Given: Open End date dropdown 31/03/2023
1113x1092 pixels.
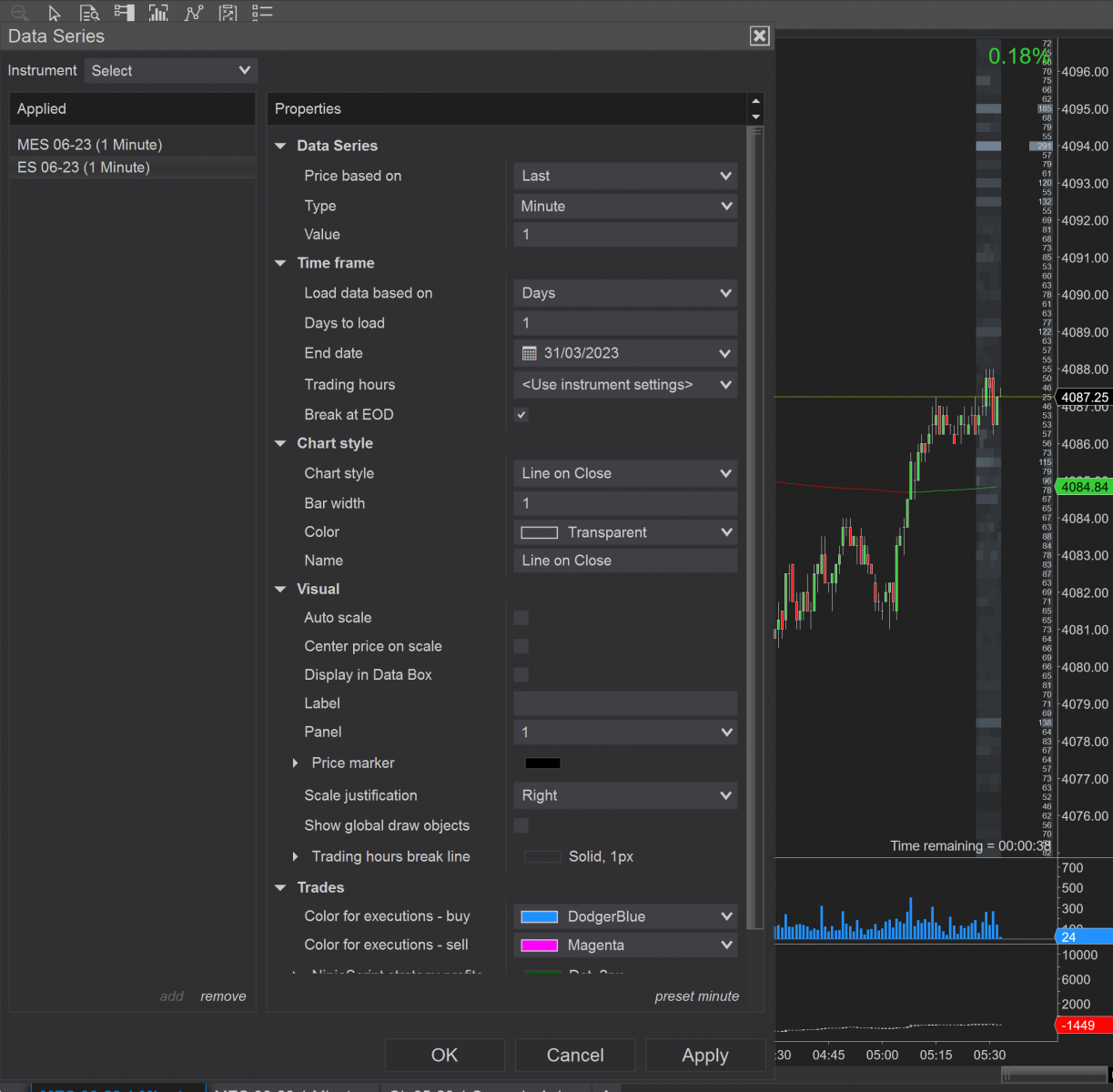Looking at the screenshot, I should (x=625, y=353).
